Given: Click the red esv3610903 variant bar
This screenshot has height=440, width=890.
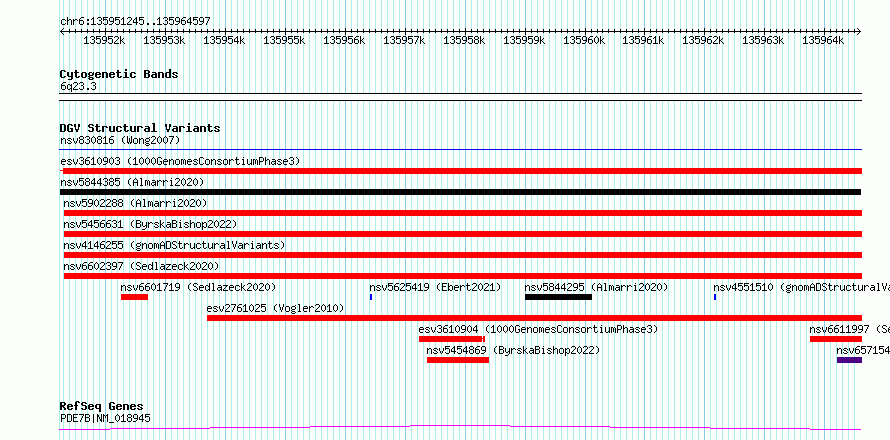Looking at the screenshot, I should coord(461,171).
